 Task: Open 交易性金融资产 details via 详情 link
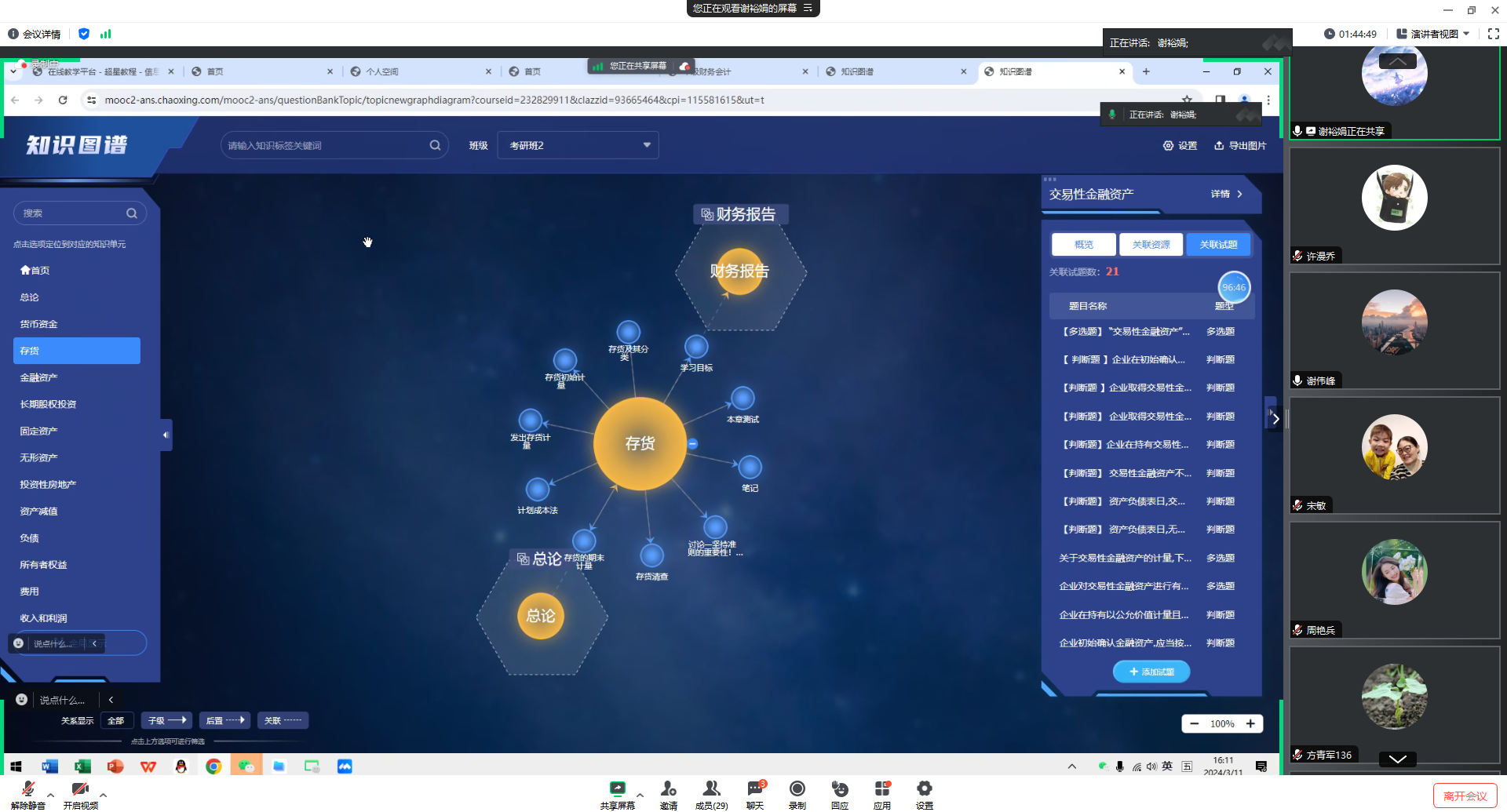[x=1221, y=194]
